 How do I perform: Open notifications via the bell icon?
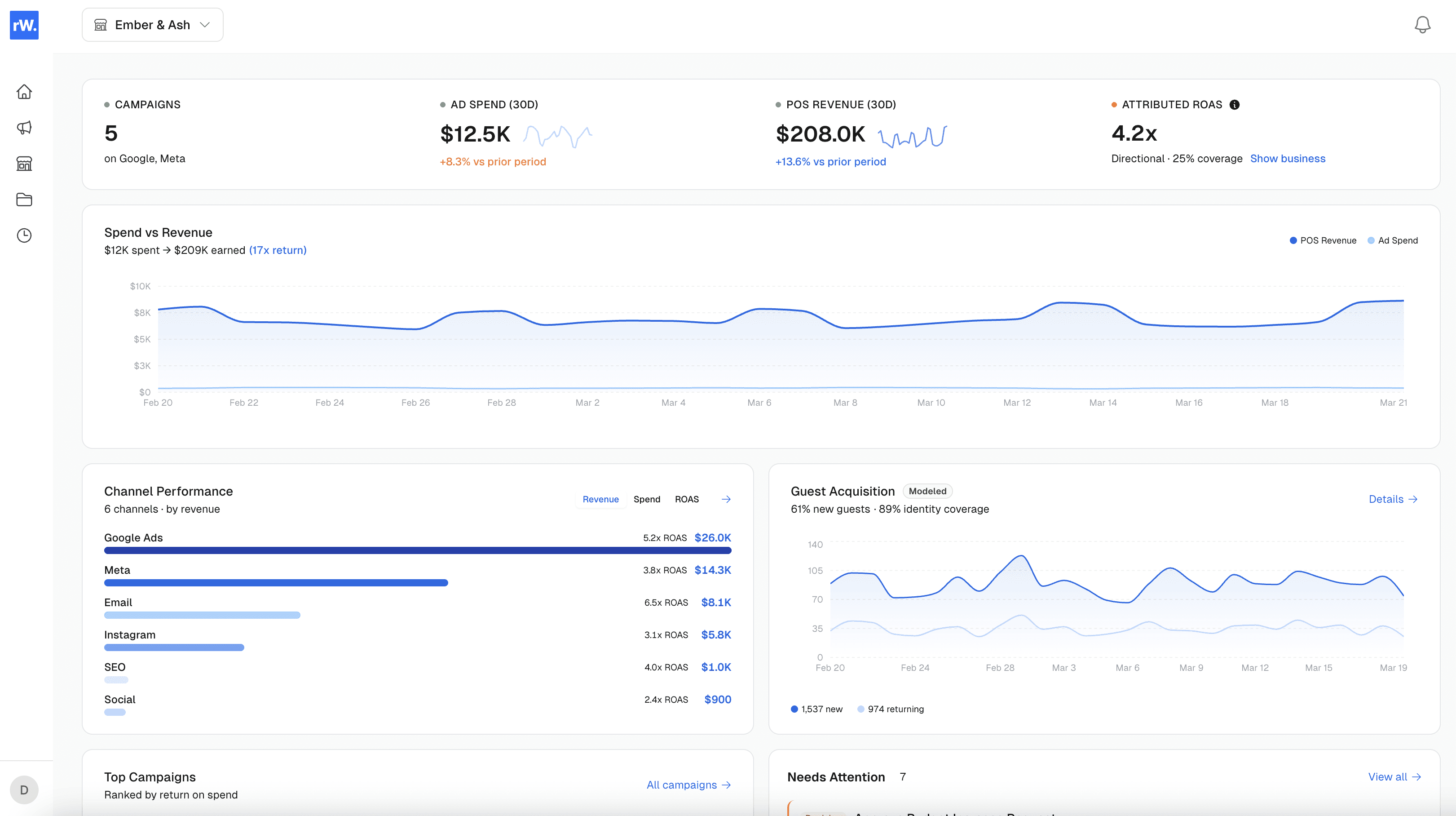(x=1423, y=24)
